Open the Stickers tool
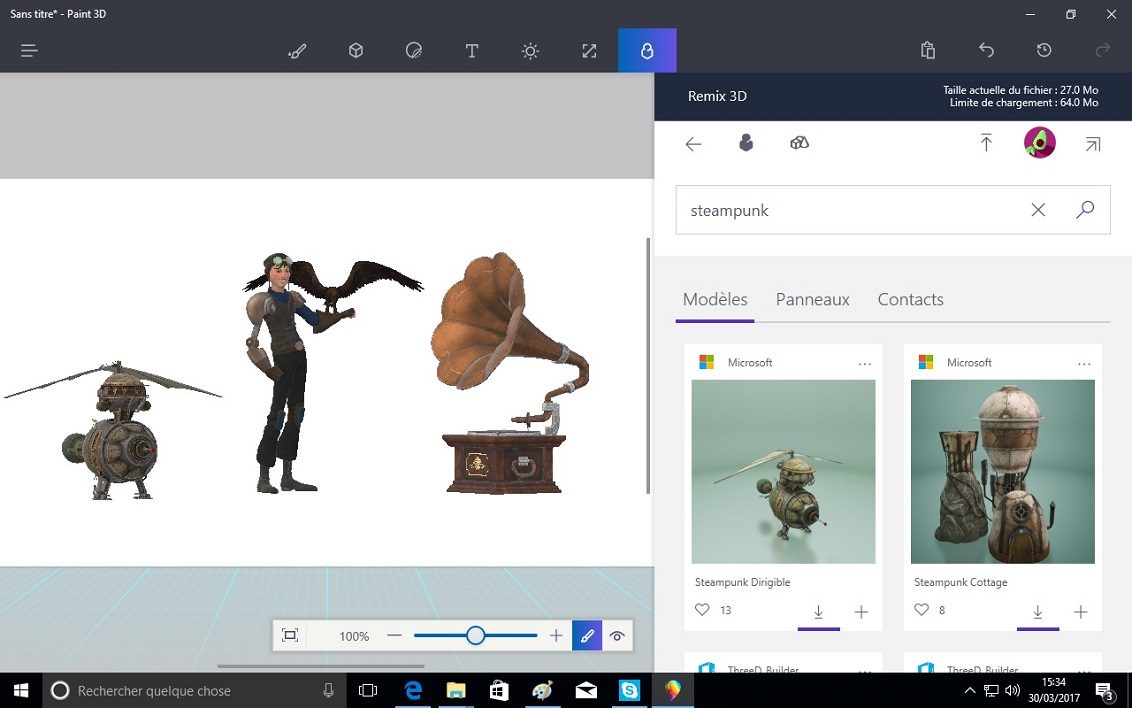This screenshot has width=1132, height=708. pos(414,51)
